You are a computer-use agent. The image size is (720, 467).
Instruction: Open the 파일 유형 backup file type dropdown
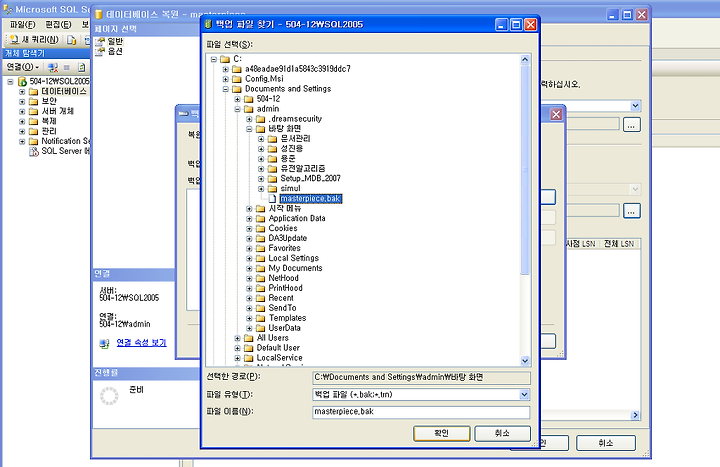pyautogui.click(x=524, y=394)
